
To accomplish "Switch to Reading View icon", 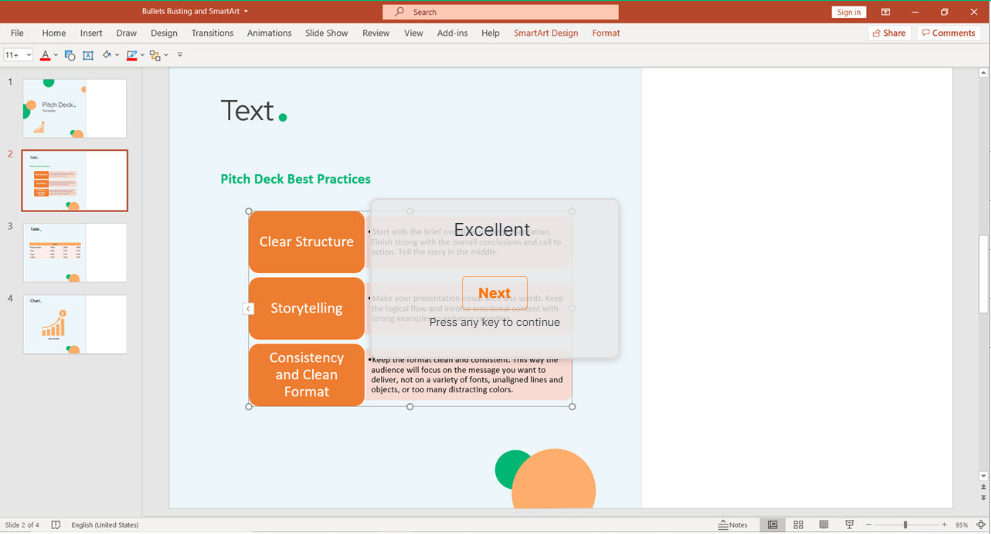I will [x=824, y=525].
